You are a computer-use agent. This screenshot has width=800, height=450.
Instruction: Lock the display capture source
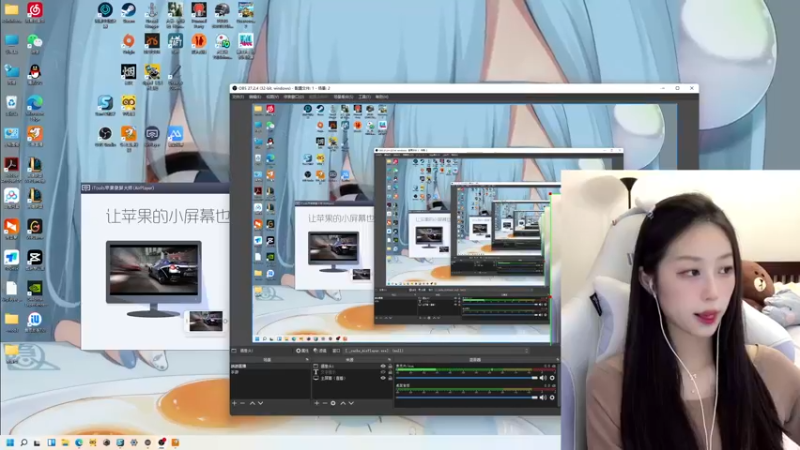coord(390,378)
